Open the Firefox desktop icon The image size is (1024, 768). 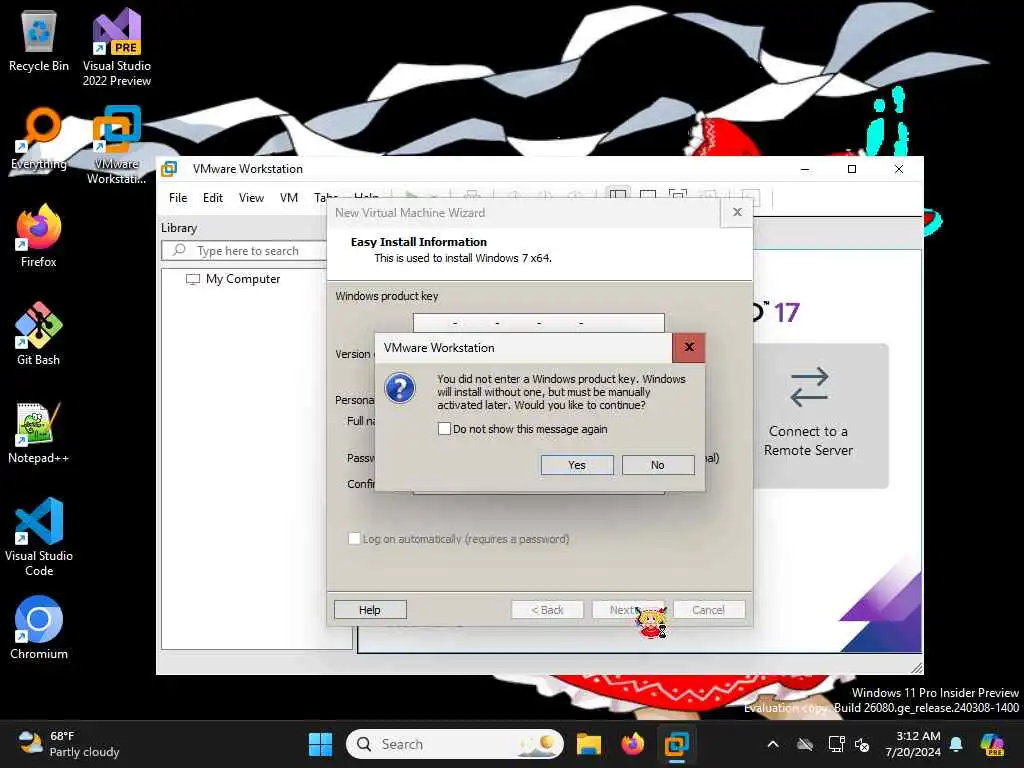39,236
